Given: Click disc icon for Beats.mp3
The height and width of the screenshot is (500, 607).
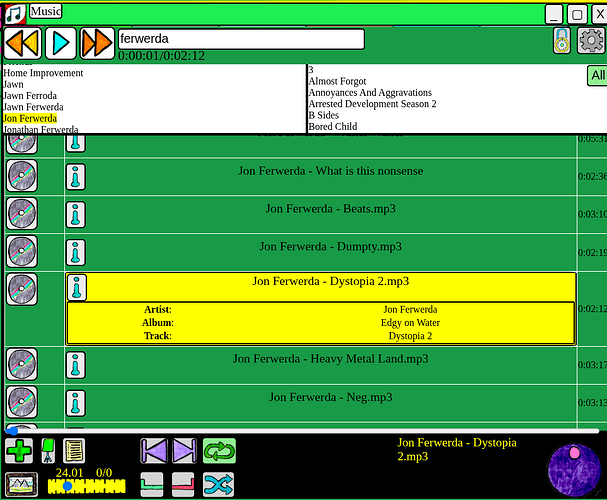Looking at the screenshot, I should click(22, 214).
